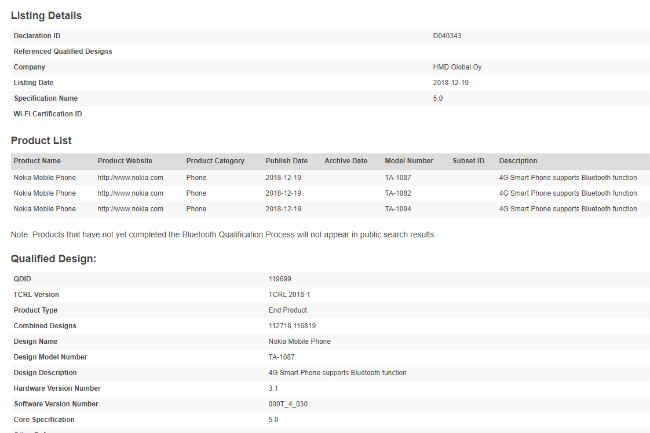The width and height of the screenshot is (650, 433).
Task: Open the nokia.com link in the TA-1087 row
Action: [130, 177]
